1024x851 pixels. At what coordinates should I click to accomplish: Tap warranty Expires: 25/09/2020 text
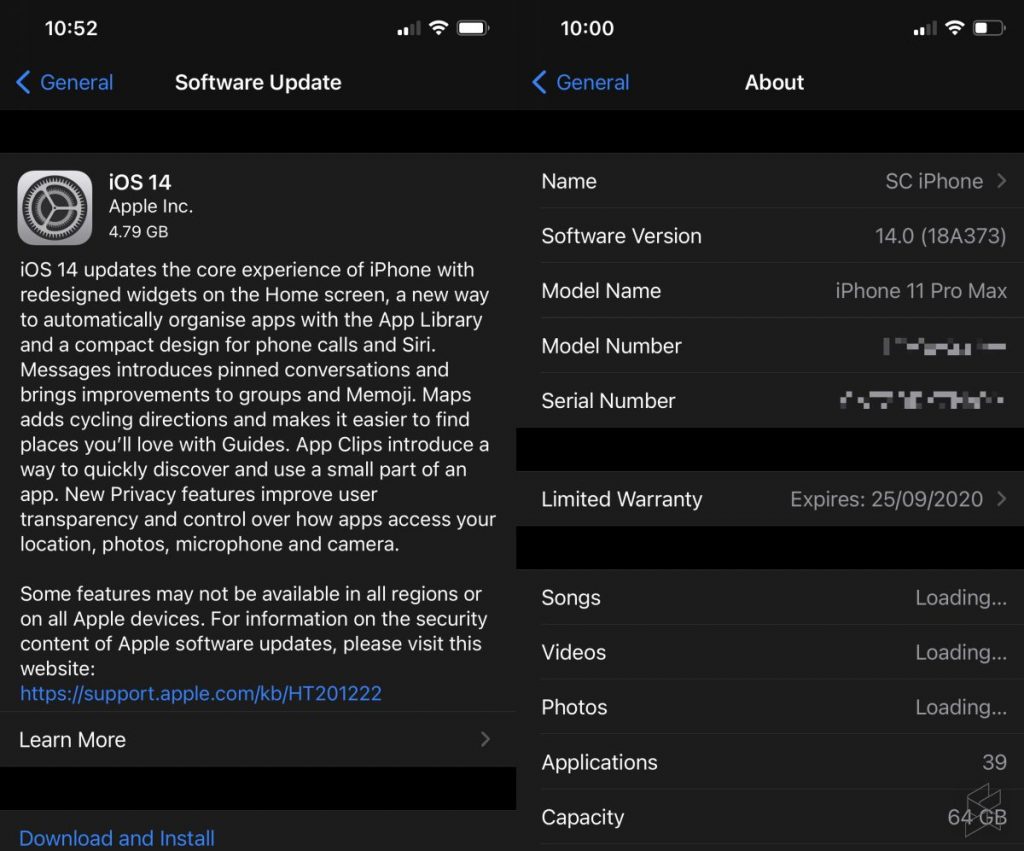(886, 499)
